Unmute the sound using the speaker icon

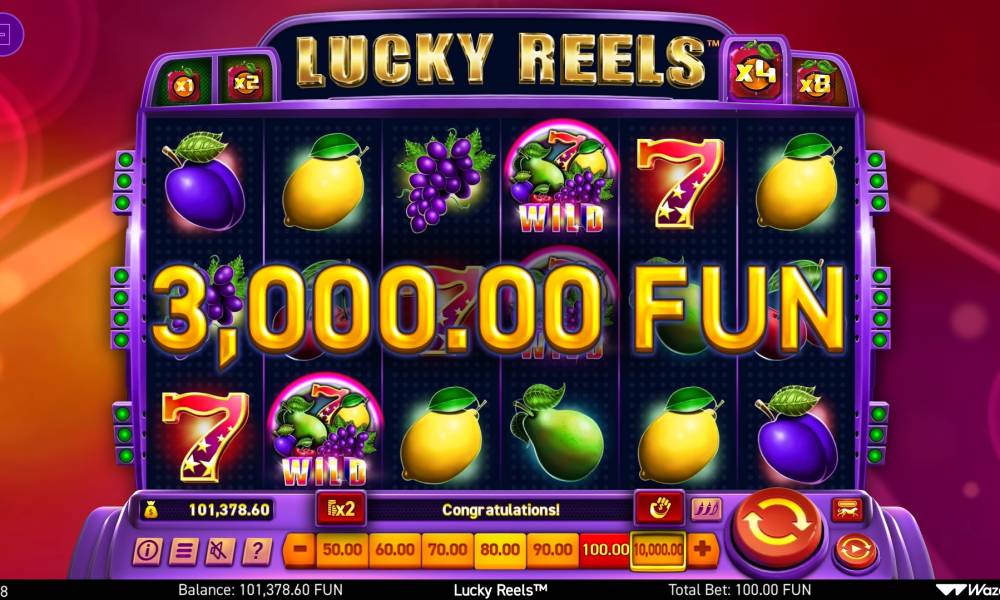tap(220, 551)
